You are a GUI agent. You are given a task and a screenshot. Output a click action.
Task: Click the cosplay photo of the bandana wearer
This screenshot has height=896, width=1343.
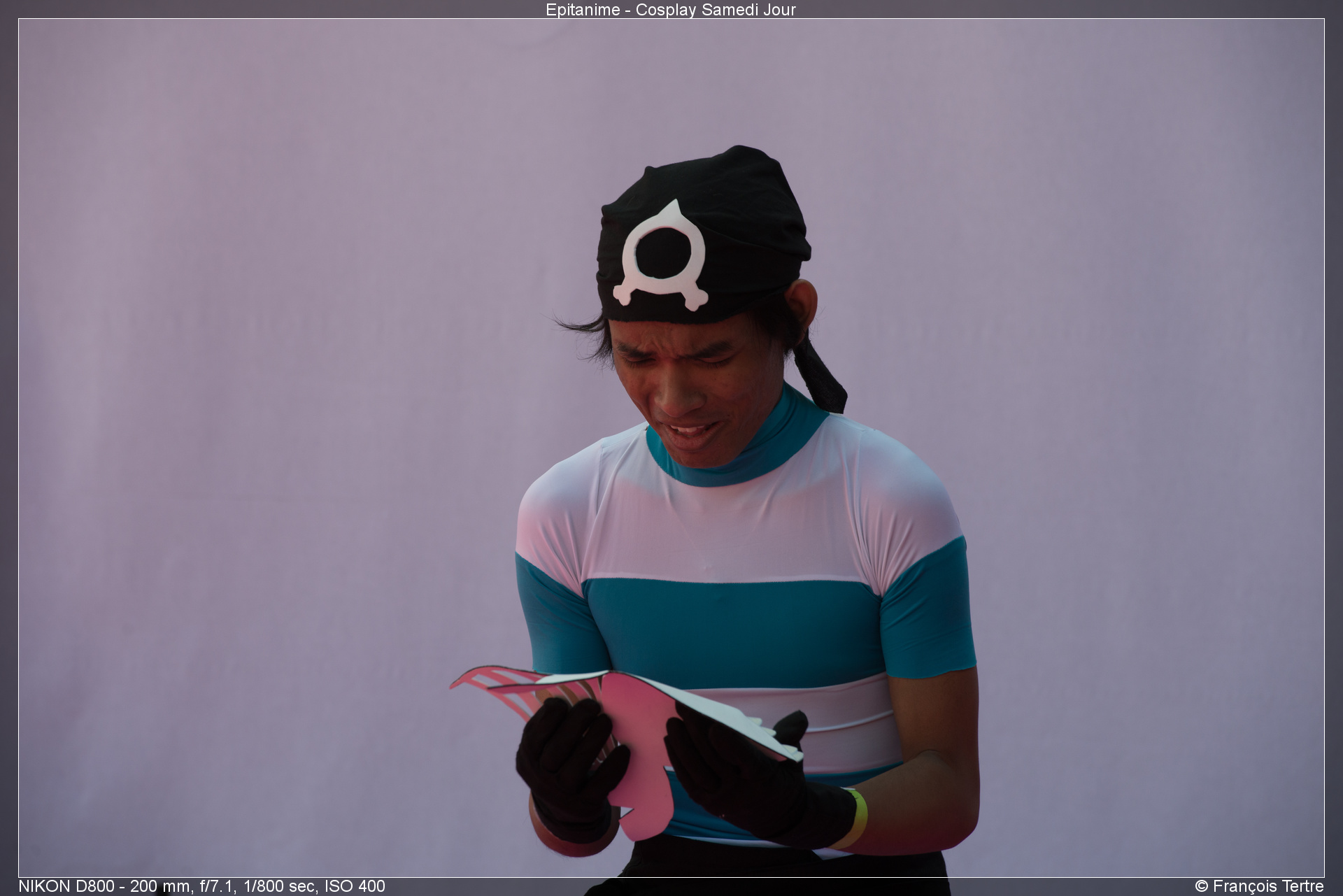tap(671, 448)
